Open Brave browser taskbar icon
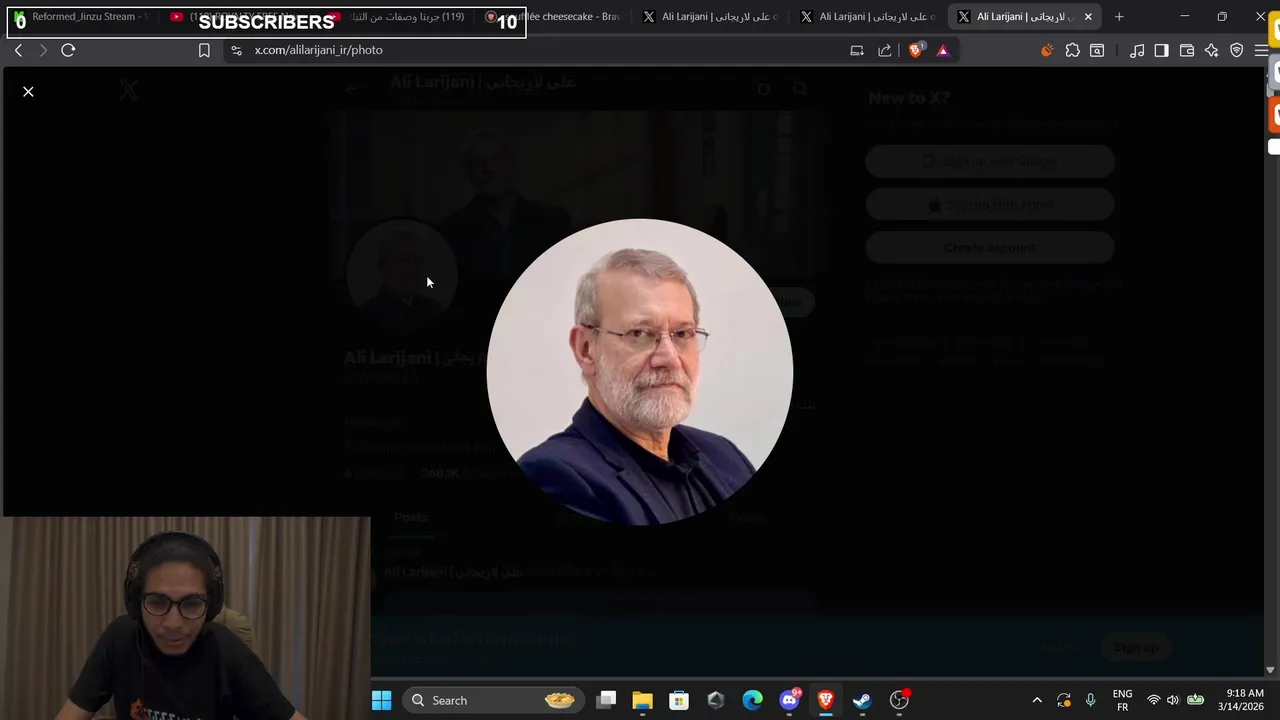The image size is (1280, 720). (x=826, y=700)
